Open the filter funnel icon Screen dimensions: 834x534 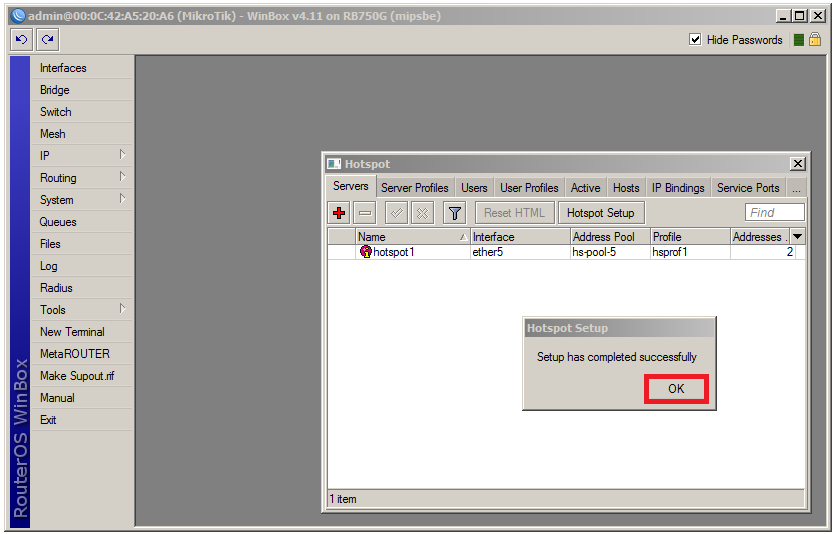click(x=454, y=213)
